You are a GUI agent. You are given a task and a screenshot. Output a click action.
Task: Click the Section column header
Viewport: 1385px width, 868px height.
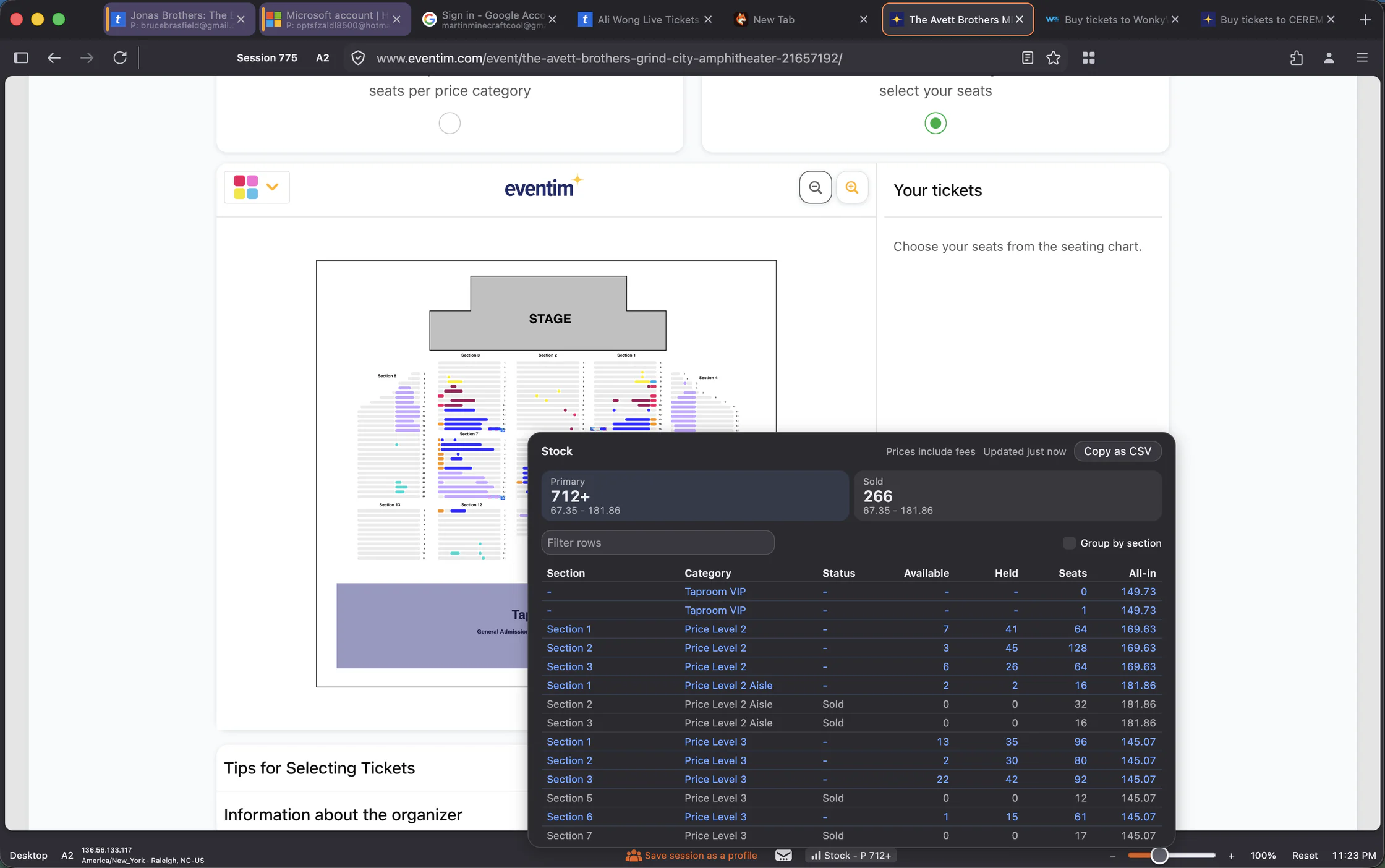tap(566, 573)
